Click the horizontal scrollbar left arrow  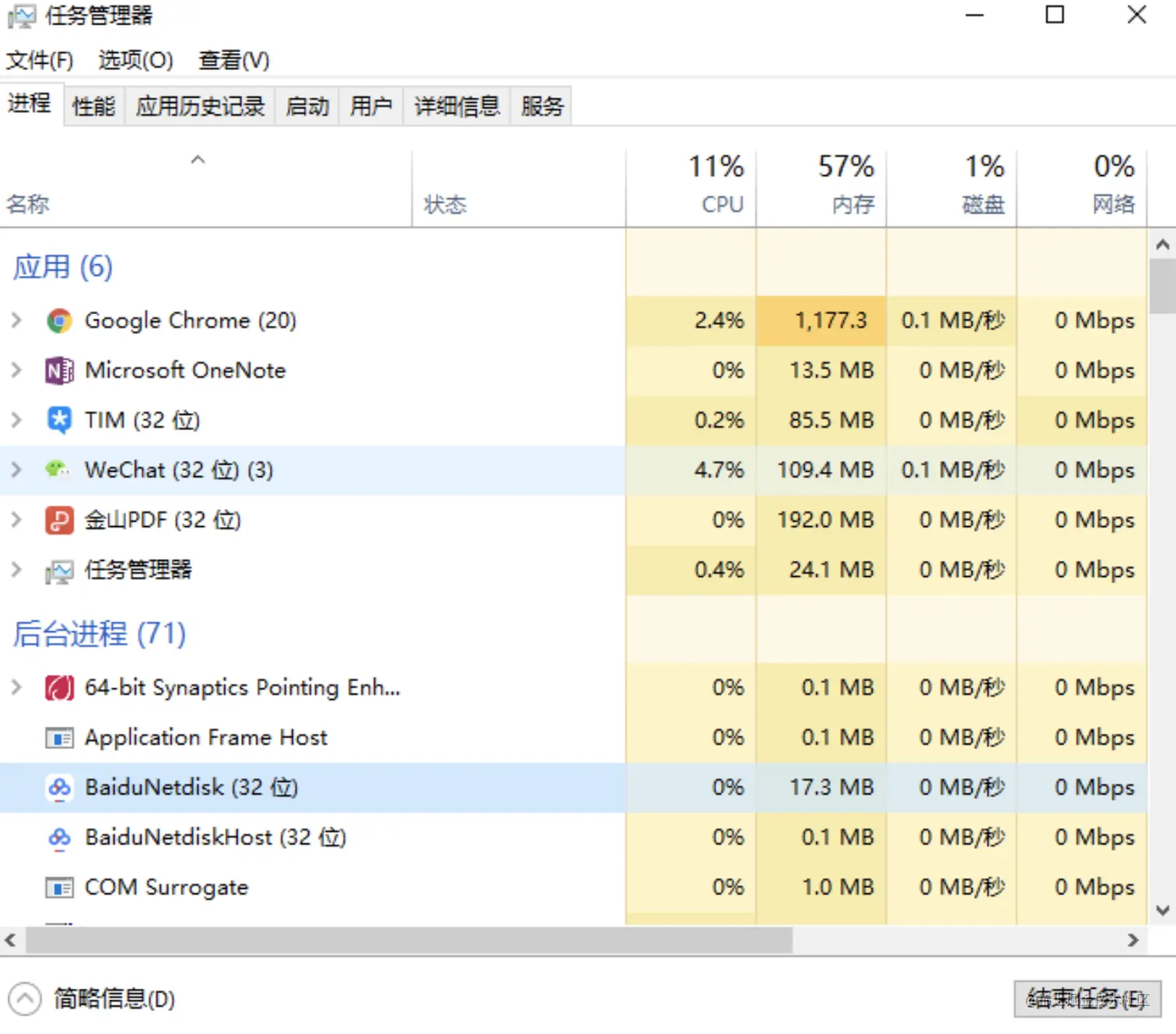11,941
